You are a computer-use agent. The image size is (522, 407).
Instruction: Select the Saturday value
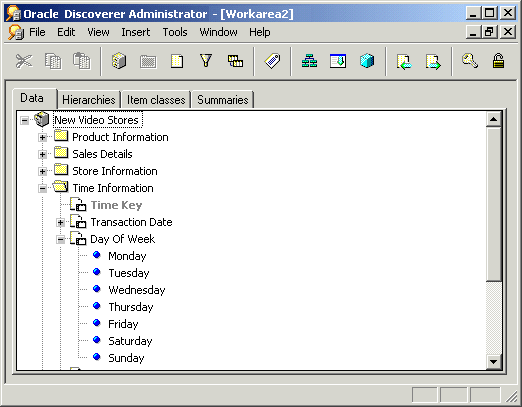click(130, 341)
